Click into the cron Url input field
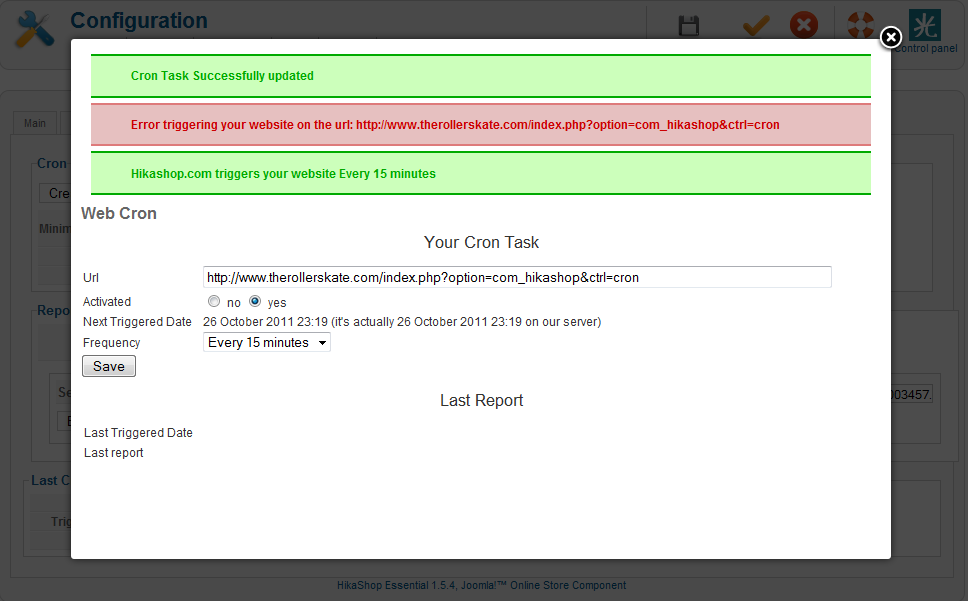 (x=517, y=277)
